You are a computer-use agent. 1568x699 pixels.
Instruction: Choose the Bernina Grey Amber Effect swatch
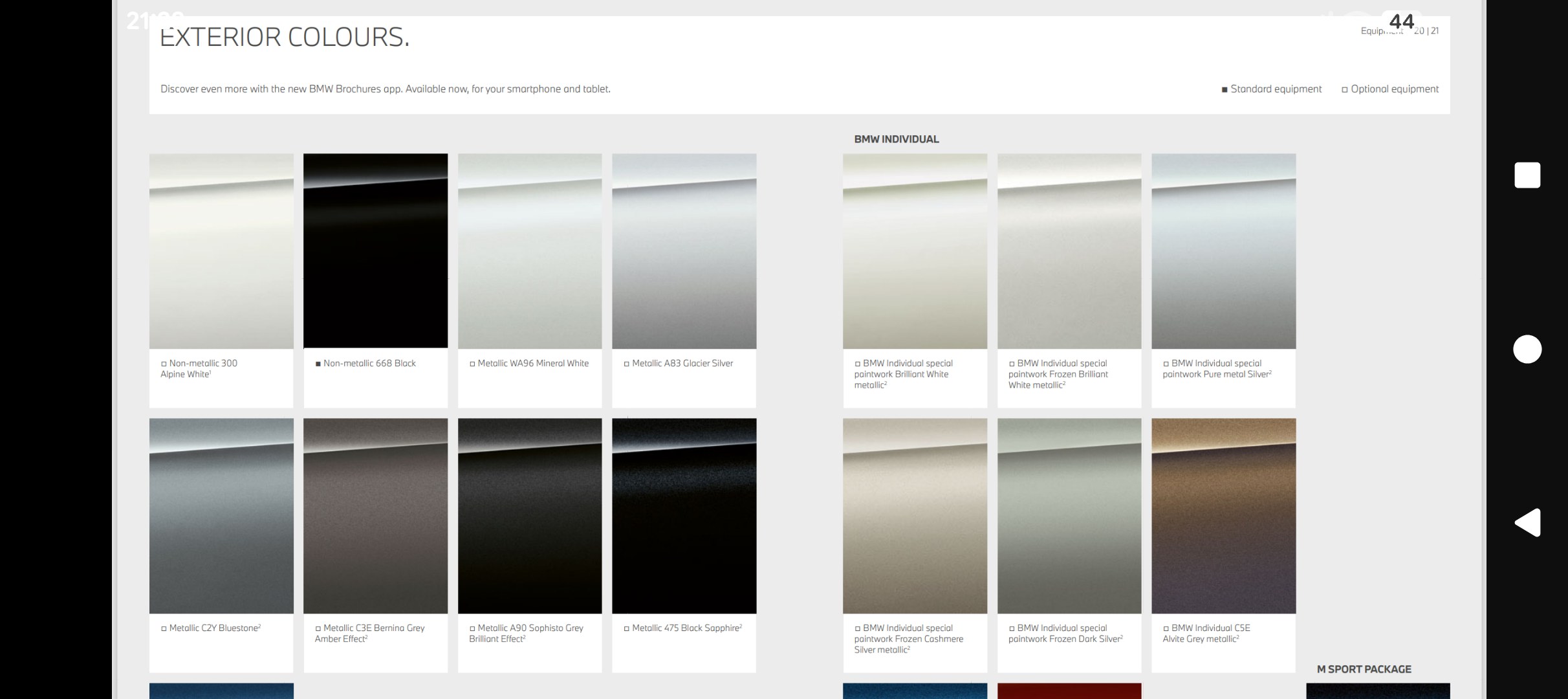[375, 516]
